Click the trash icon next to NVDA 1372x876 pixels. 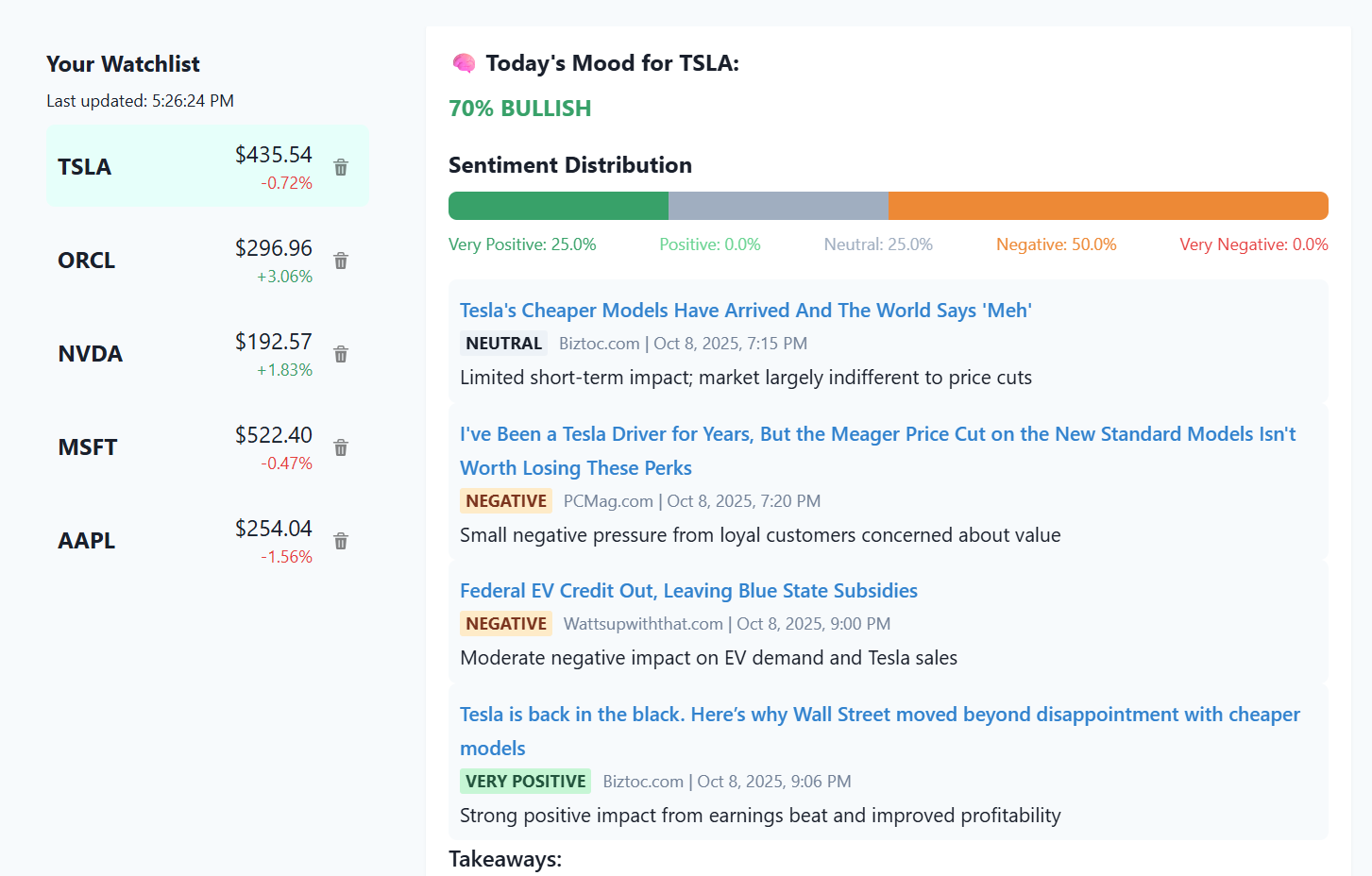[340, 354]
